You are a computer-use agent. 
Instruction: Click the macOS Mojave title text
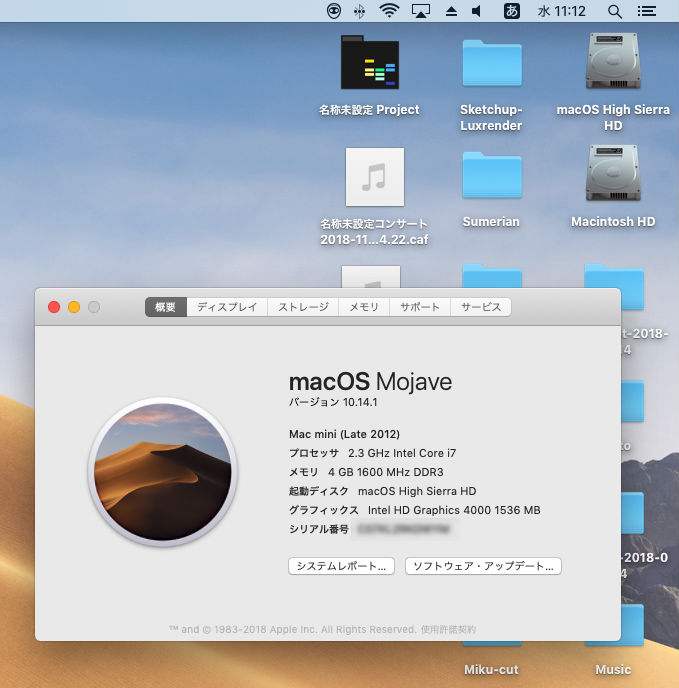tap(370, 382)
